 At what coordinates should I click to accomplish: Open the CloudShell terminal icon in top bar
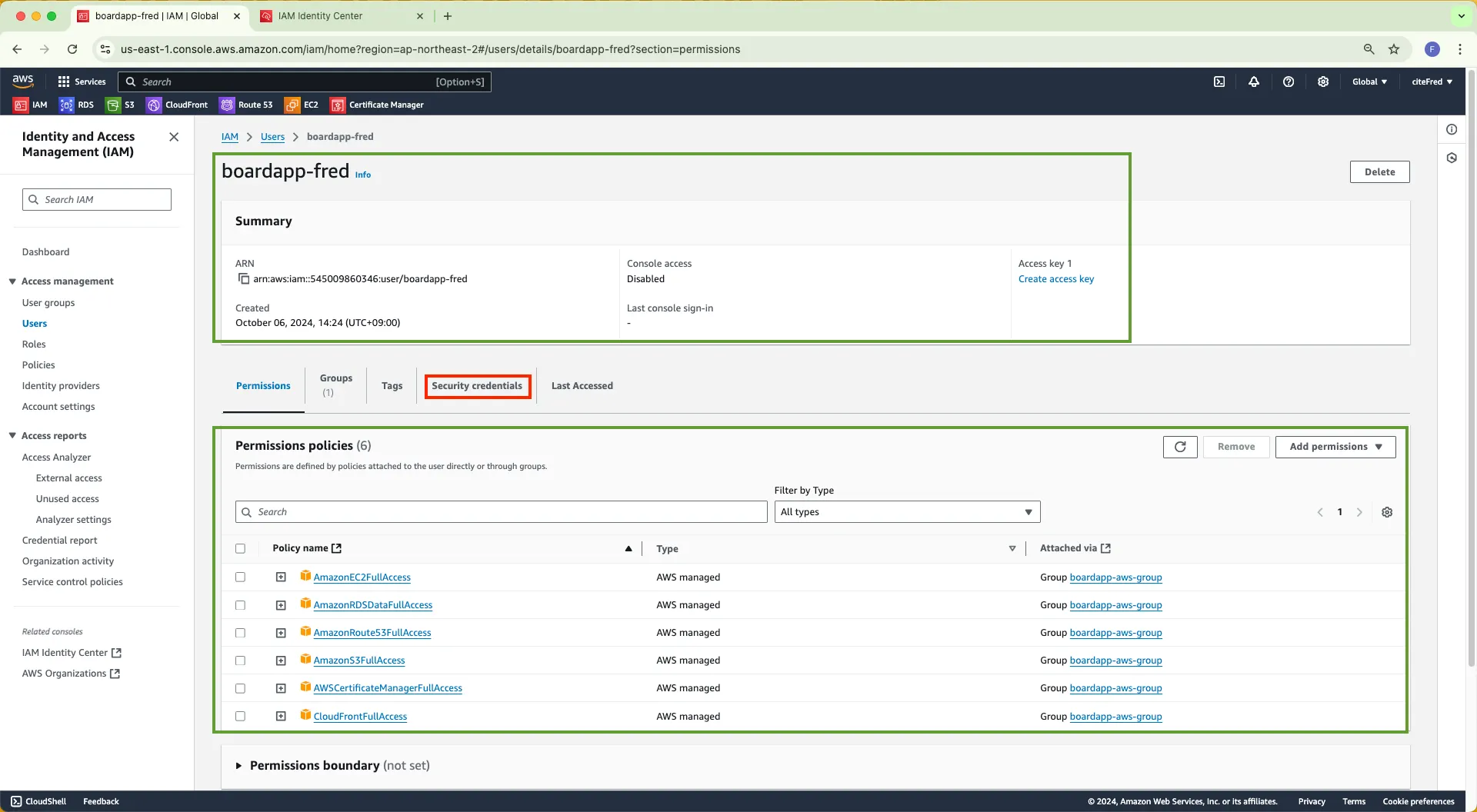(x=1219, y=82)
